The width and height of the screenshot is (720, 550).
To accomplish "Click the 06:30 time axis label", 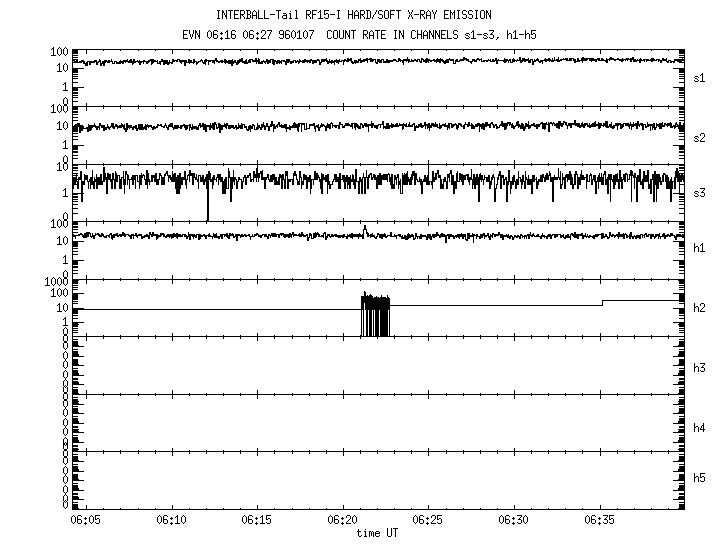I will [514, 521].
